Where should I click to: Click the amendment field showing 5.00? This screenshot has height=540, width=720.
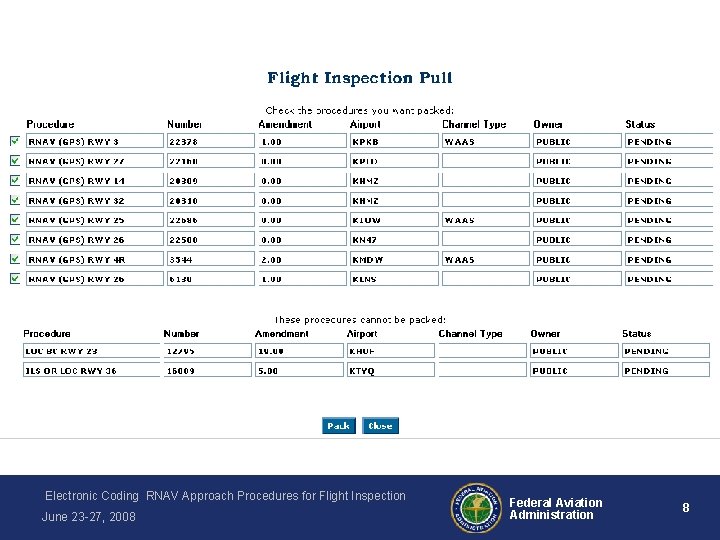[x=298, y=371]
